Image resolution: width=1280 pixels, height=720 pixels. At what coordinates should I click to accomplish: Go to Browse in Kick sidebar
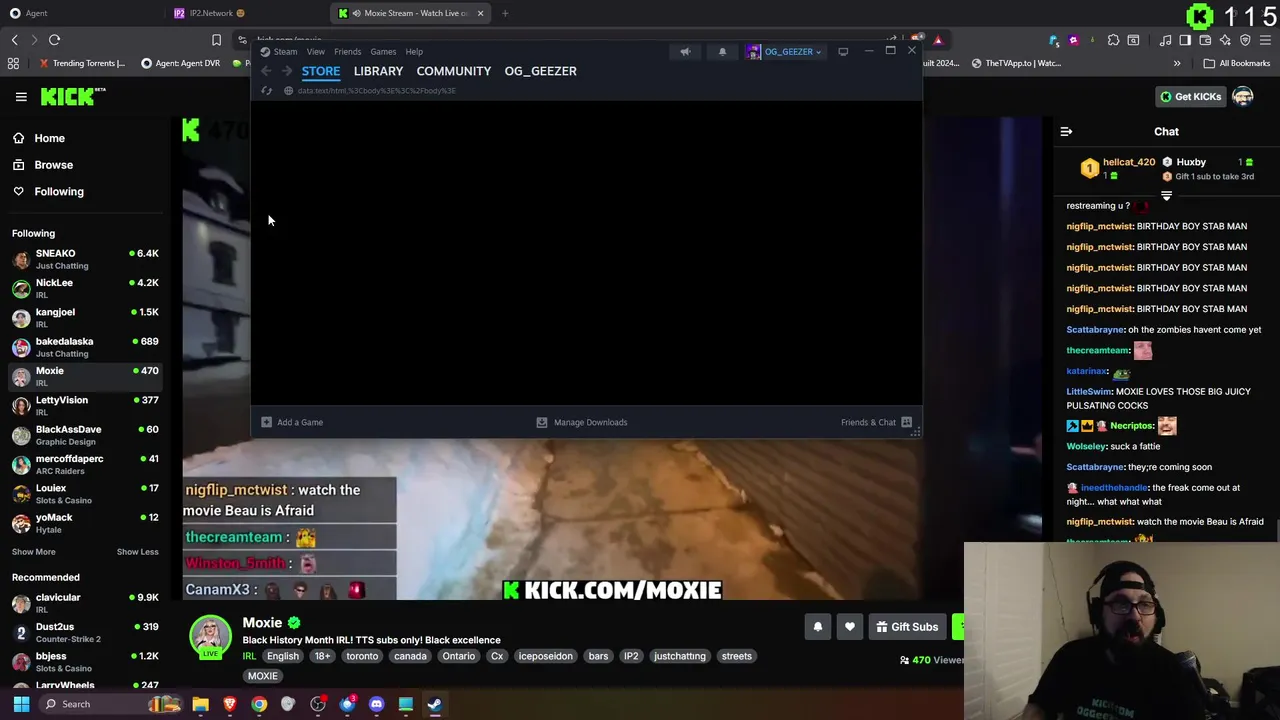click(x=43, y=165)
